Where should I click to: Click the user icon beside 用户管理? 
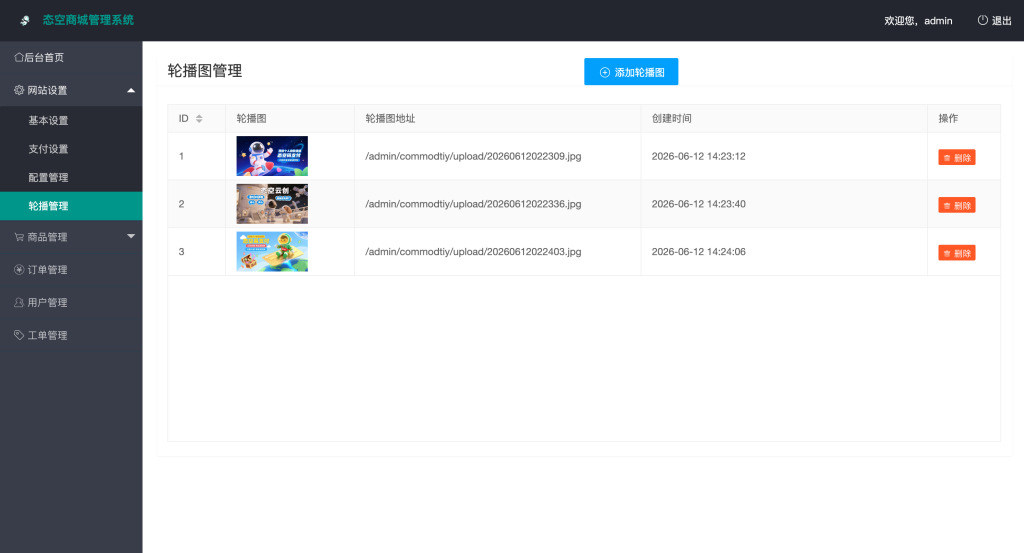point(19,302)
